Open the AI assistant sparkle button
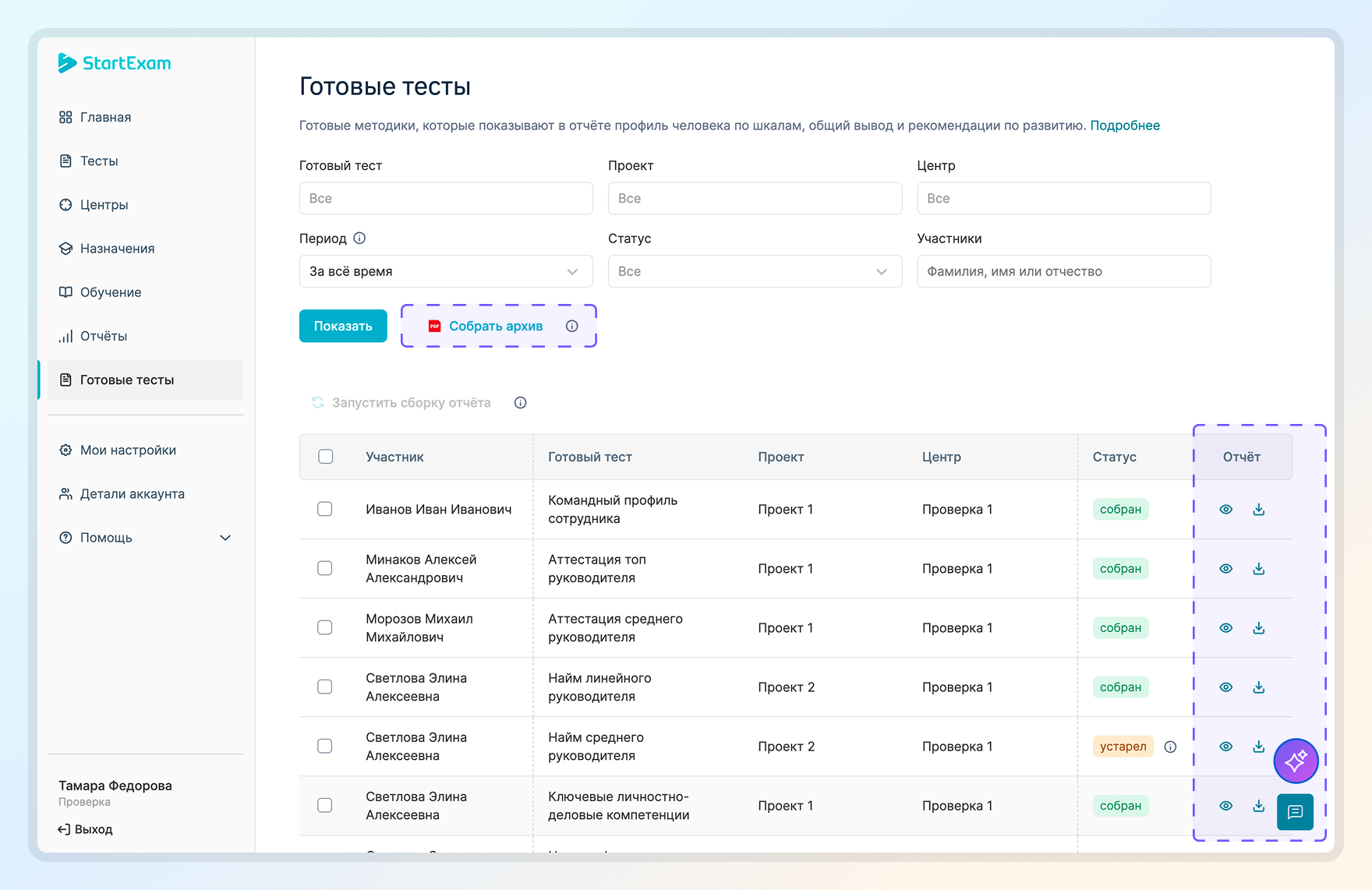This screenshot has width=1372, height=890. 1296,761
